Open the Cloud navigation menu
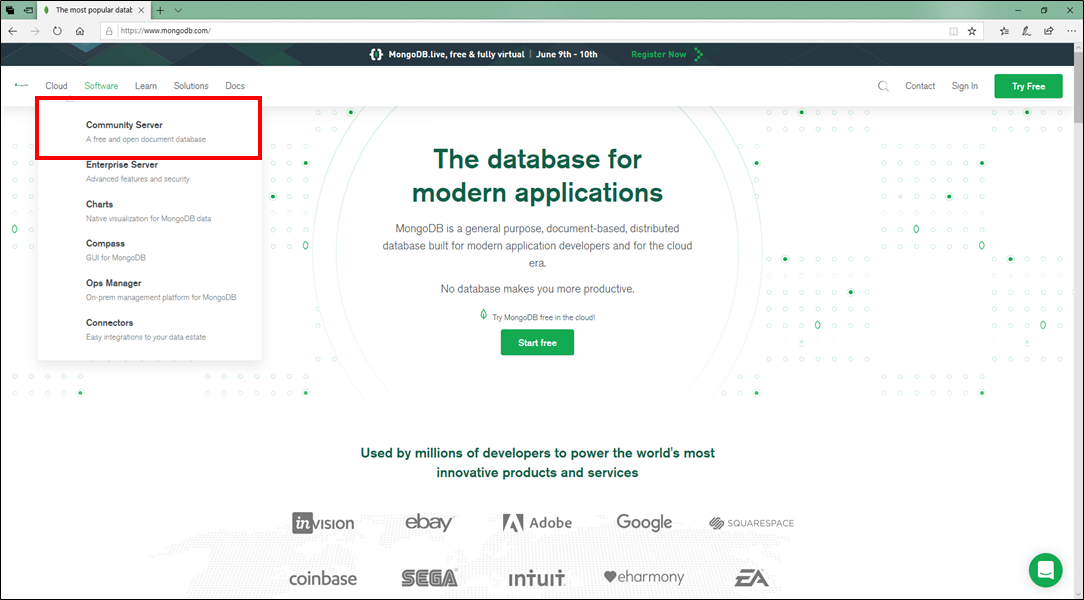This screenshot has height=600, width=1084. pyautogui.click(x=57, y=86)
